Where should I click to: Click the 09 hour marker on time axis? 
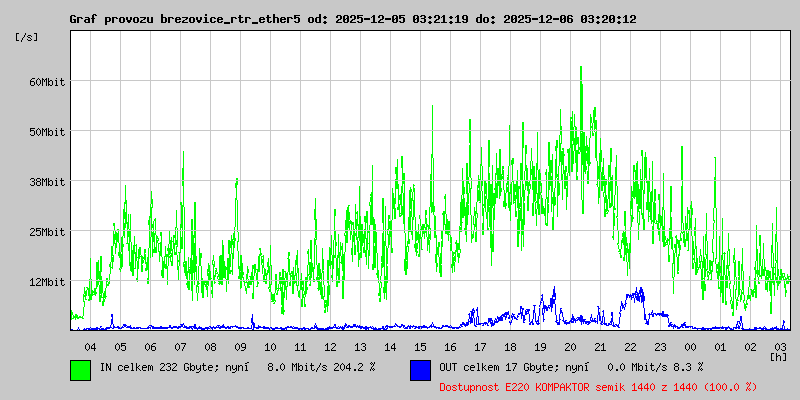[x=240, y=346]
